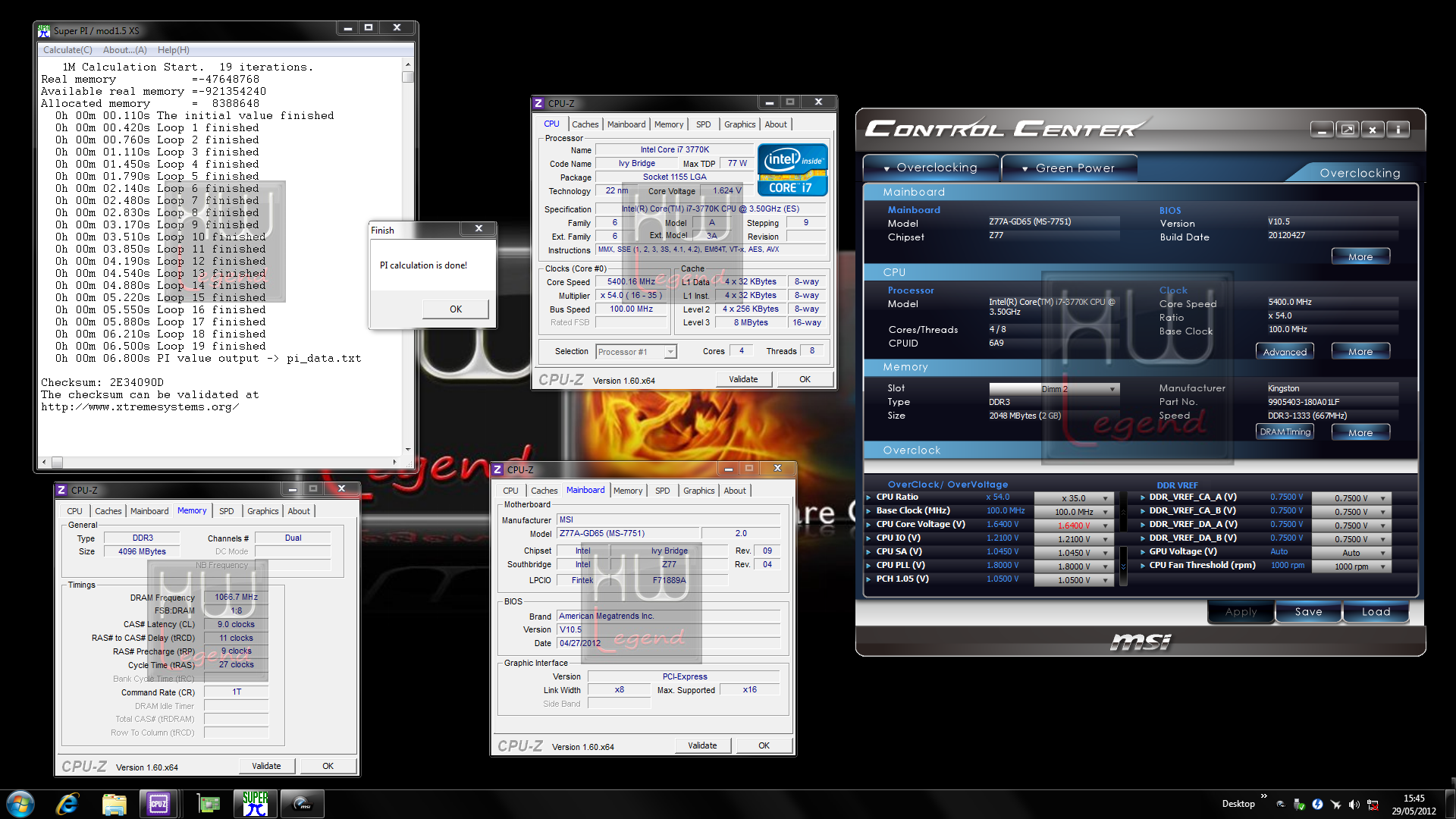Click the scroll-down double chevron in the OverClock panel
The height and width of the screenshot is (819, 1456).
tap(1123, 566)
